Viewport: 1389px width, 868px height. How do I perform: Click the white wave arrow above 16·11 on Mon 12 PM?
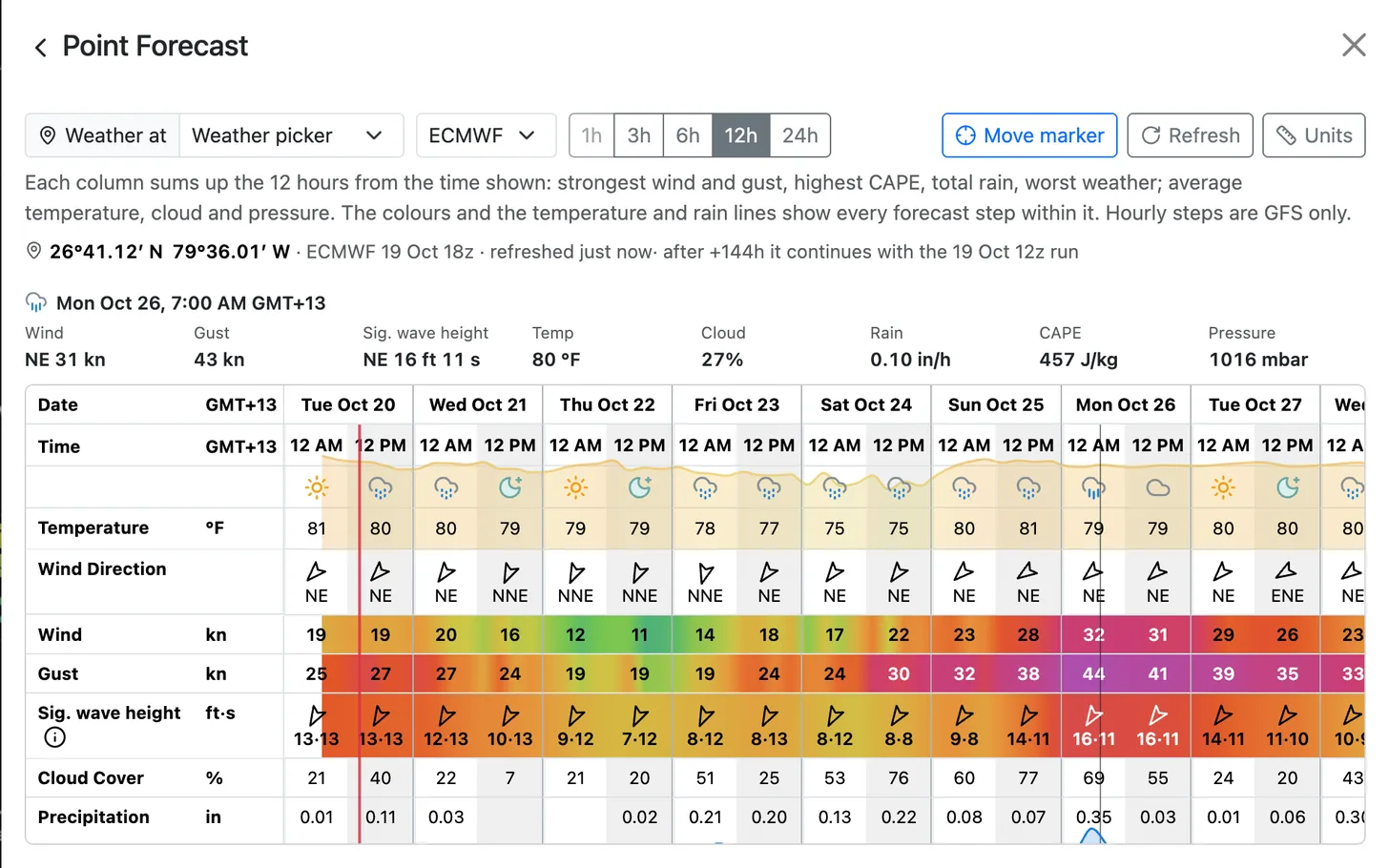tap(1158, 715)
